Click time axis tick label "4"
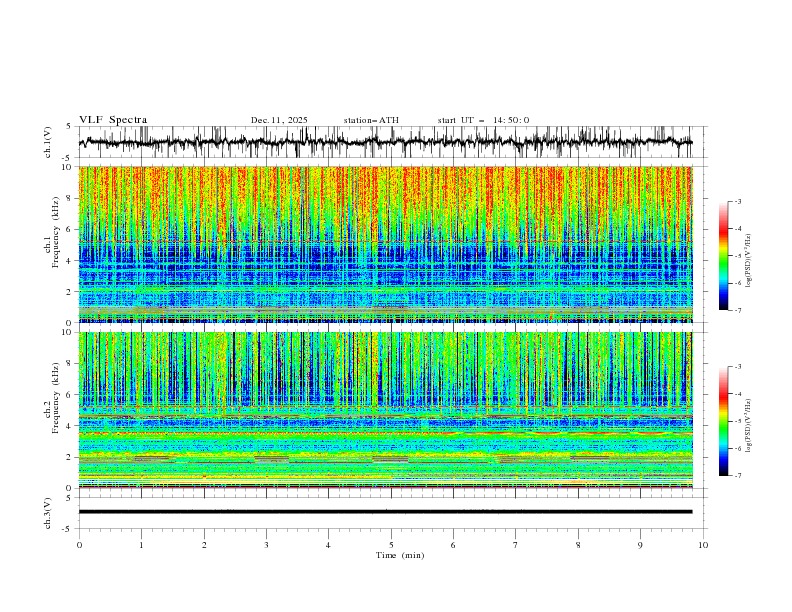The image size is (792, 612). point(328,545)
